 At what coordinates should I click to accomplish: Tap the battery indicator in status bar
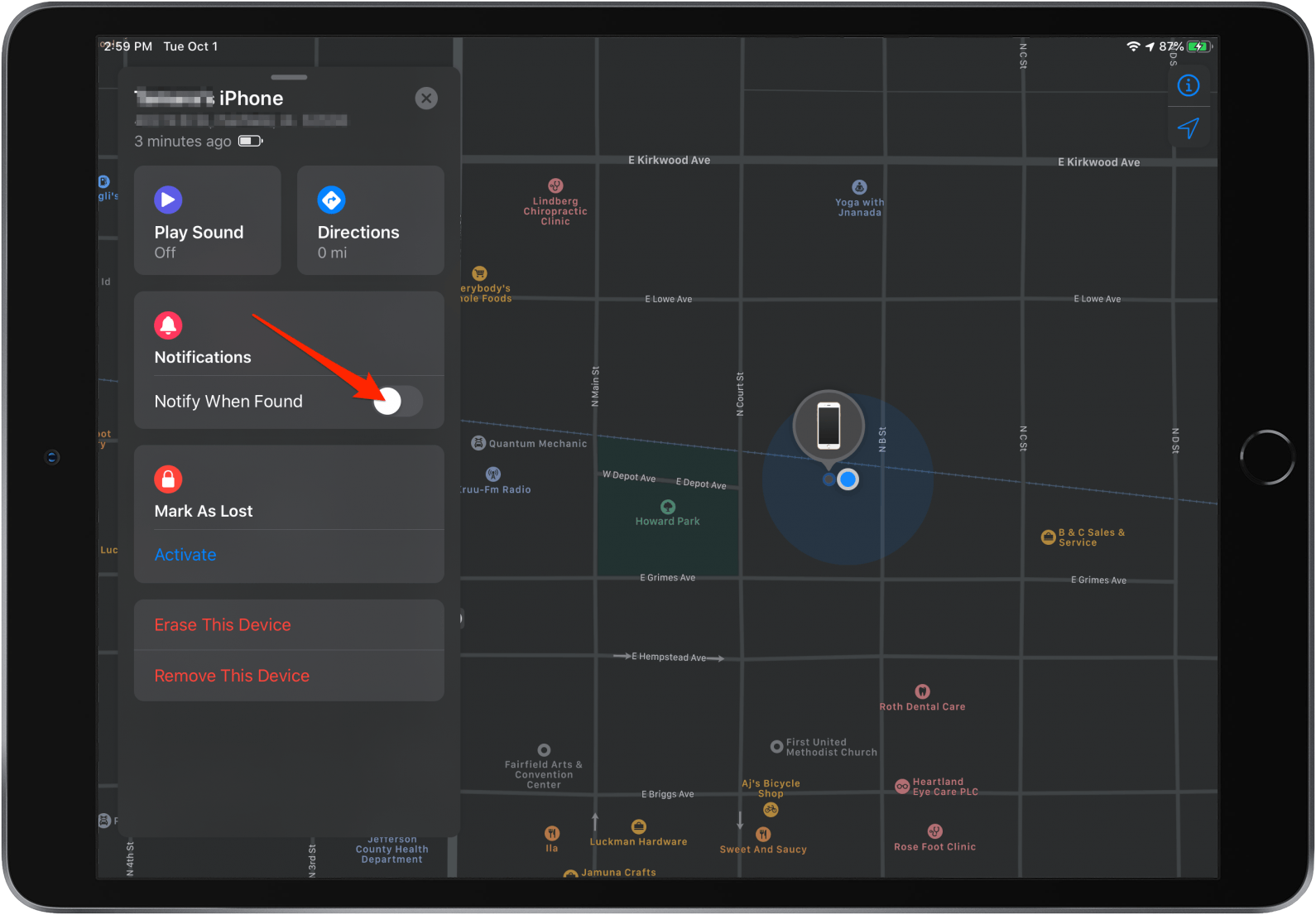[1199, 47]
